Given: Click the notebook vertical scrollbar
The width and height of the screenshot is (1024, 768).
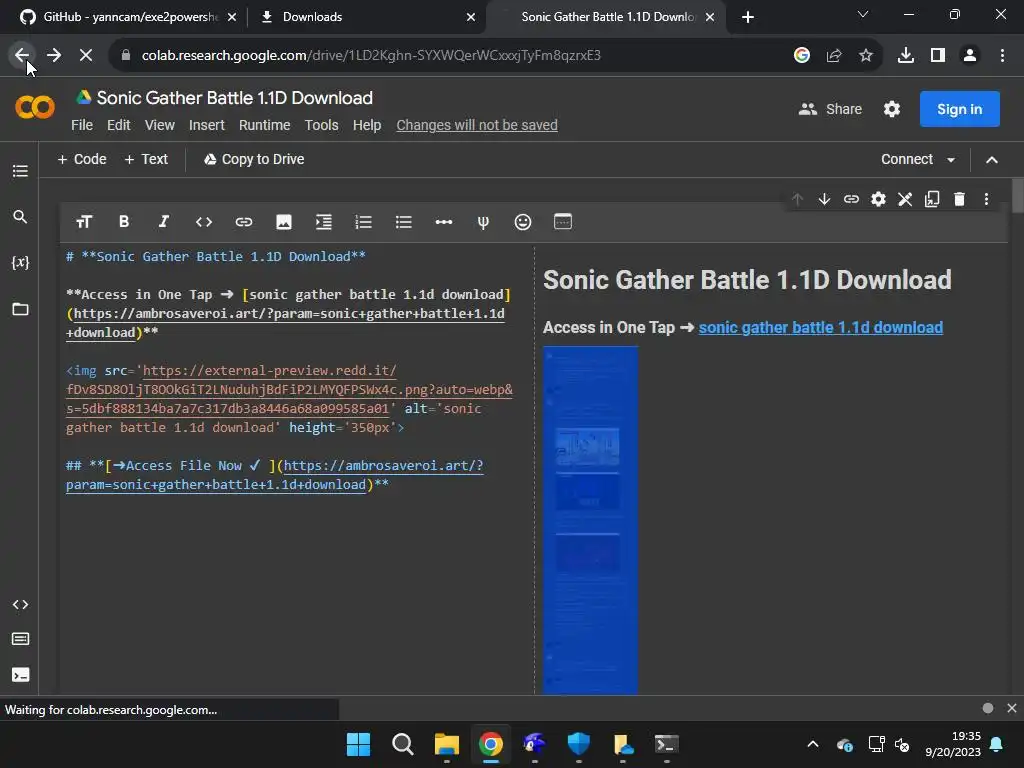Looking at the screenshot, I should point(1017,196).
